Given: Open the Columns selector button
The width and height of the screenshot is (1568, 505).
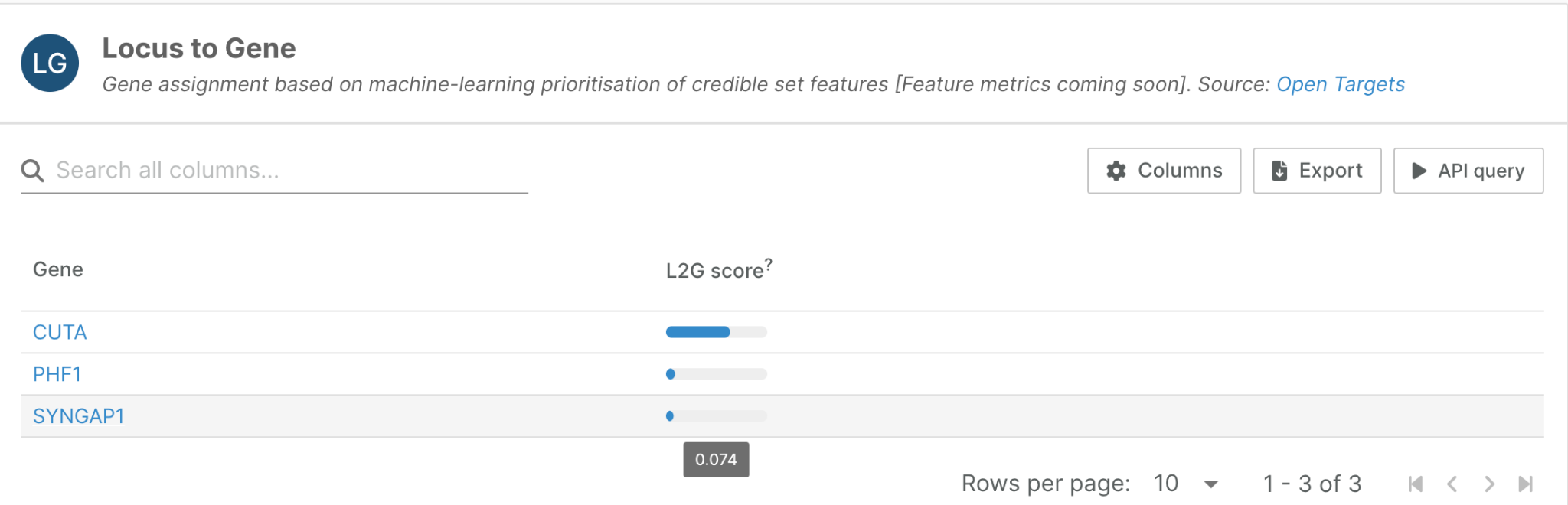Looking at the screenshot, I should [1164, 171].
